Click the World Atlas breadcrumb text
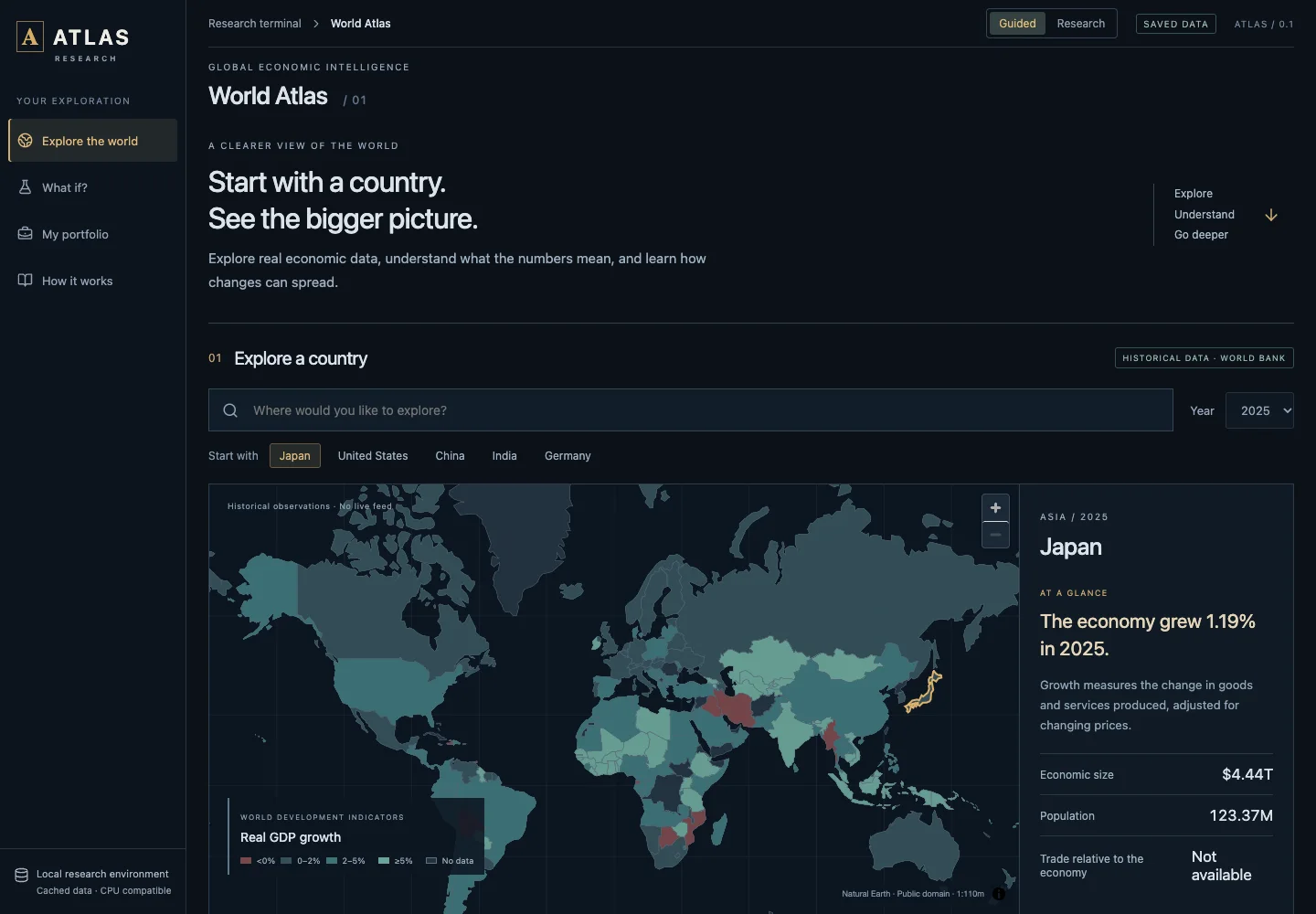This screenshot has width=1316, height=914. (x=360, y=24)
